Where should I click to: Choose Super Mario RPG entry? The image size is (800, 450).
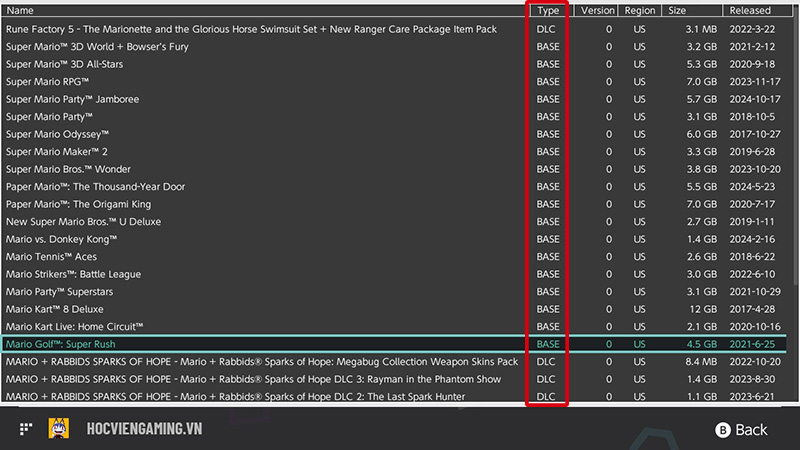(394, 82)
